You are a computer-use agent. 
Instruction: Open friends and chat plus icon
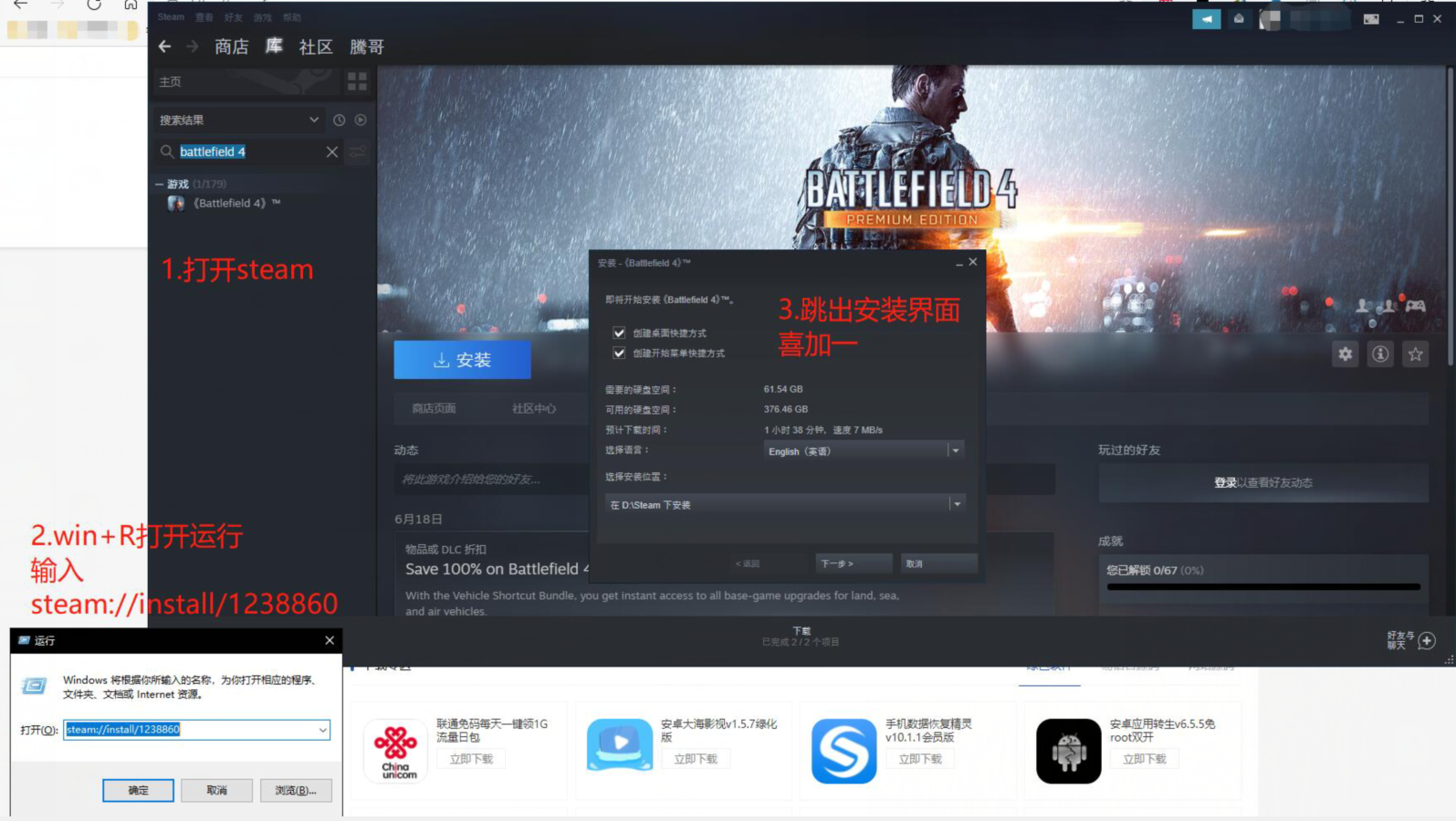1427,640
